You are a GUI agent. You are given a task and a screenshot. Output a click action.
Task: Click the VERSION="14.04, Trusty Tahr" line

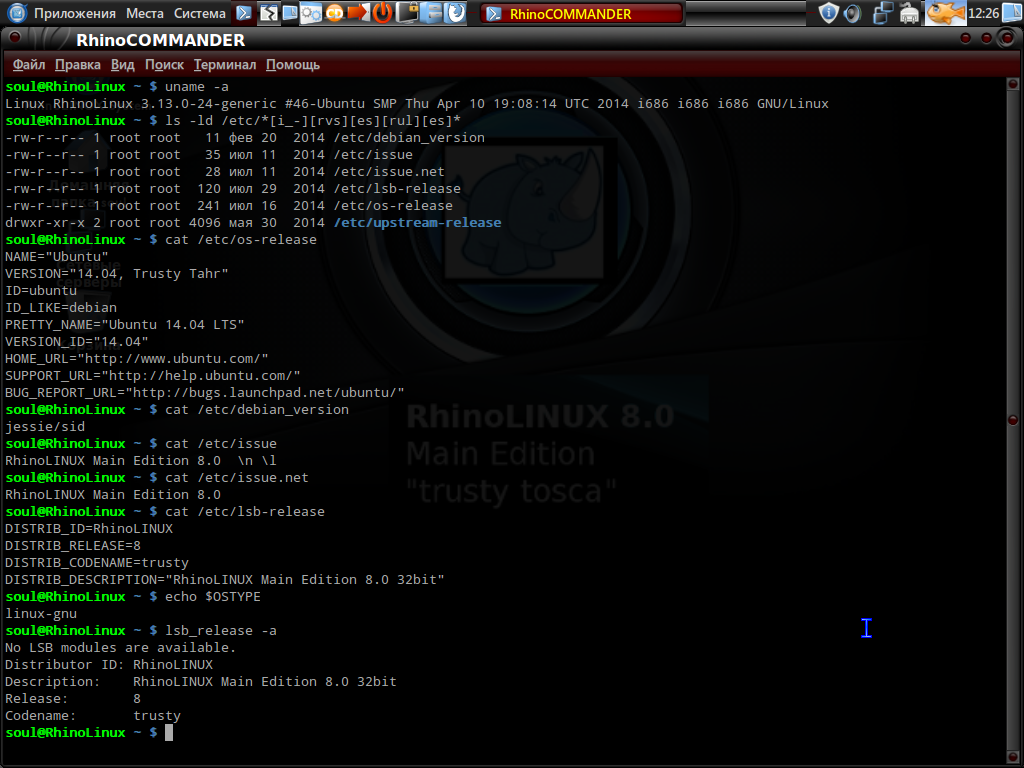(x=116, y=274)
